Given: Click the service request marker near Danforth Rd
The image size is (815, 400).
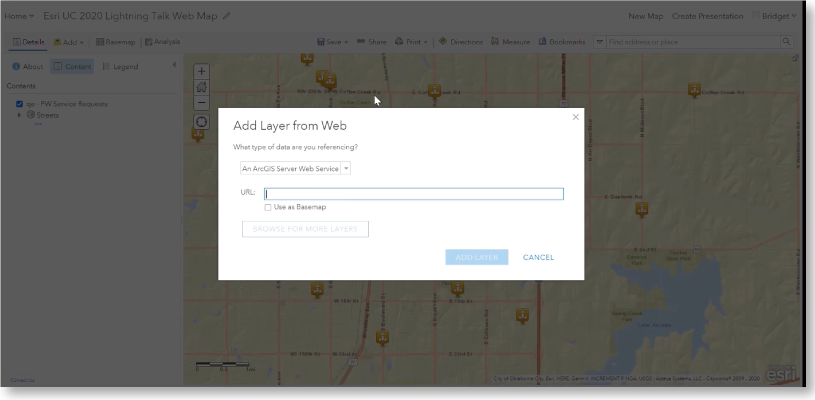Looking at the screenshot, I should click(642, 209).
